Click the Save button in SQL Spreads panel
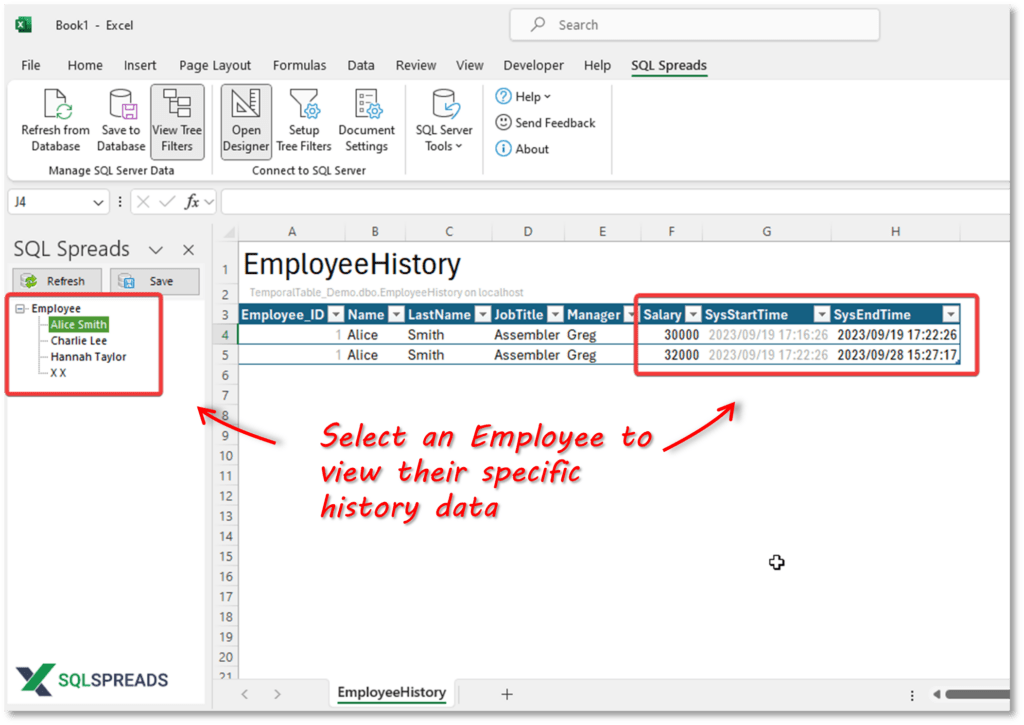1024x725 pixels. 155,280
